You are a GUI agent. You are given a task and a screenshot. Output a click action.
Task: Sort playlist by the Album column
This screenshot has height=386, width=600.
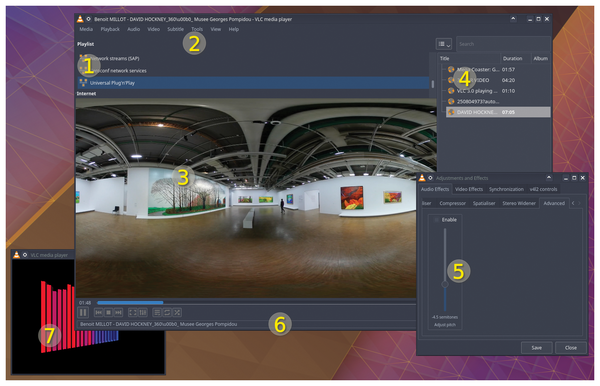coord(541,59)
